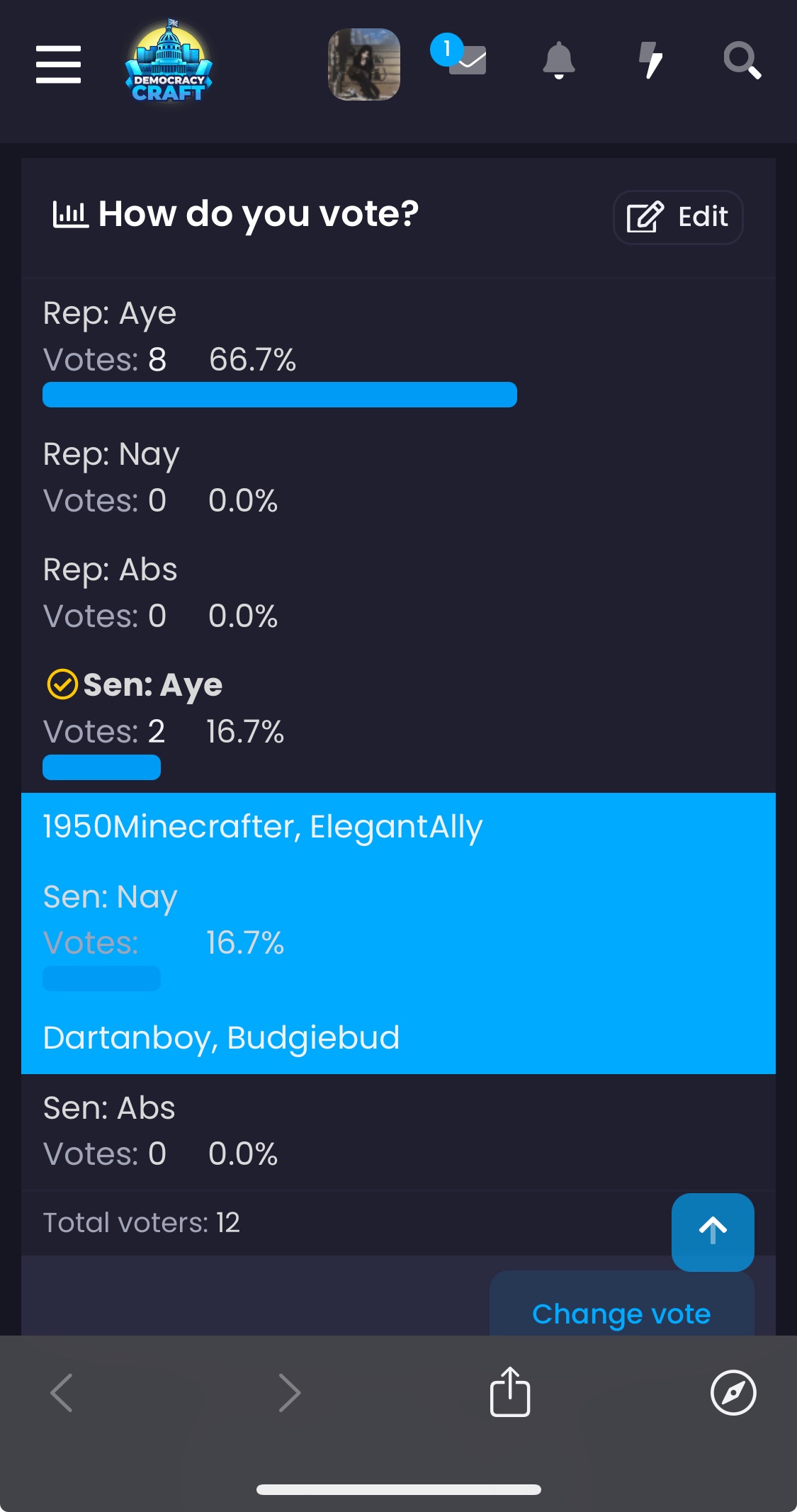Open the user avatar profile menu
The image size is (797, 1512).
(x=364, y=64)
